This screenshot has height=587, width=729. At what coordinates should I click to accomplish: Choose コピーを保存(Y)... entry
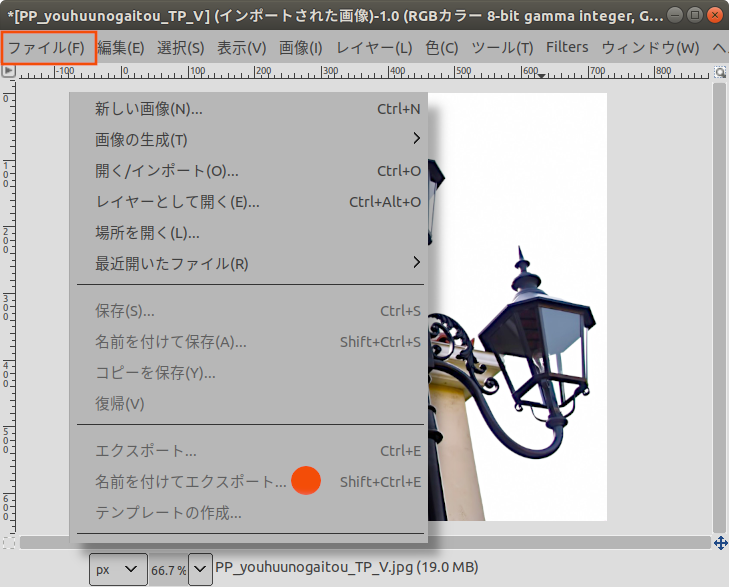tap(249, 372)
